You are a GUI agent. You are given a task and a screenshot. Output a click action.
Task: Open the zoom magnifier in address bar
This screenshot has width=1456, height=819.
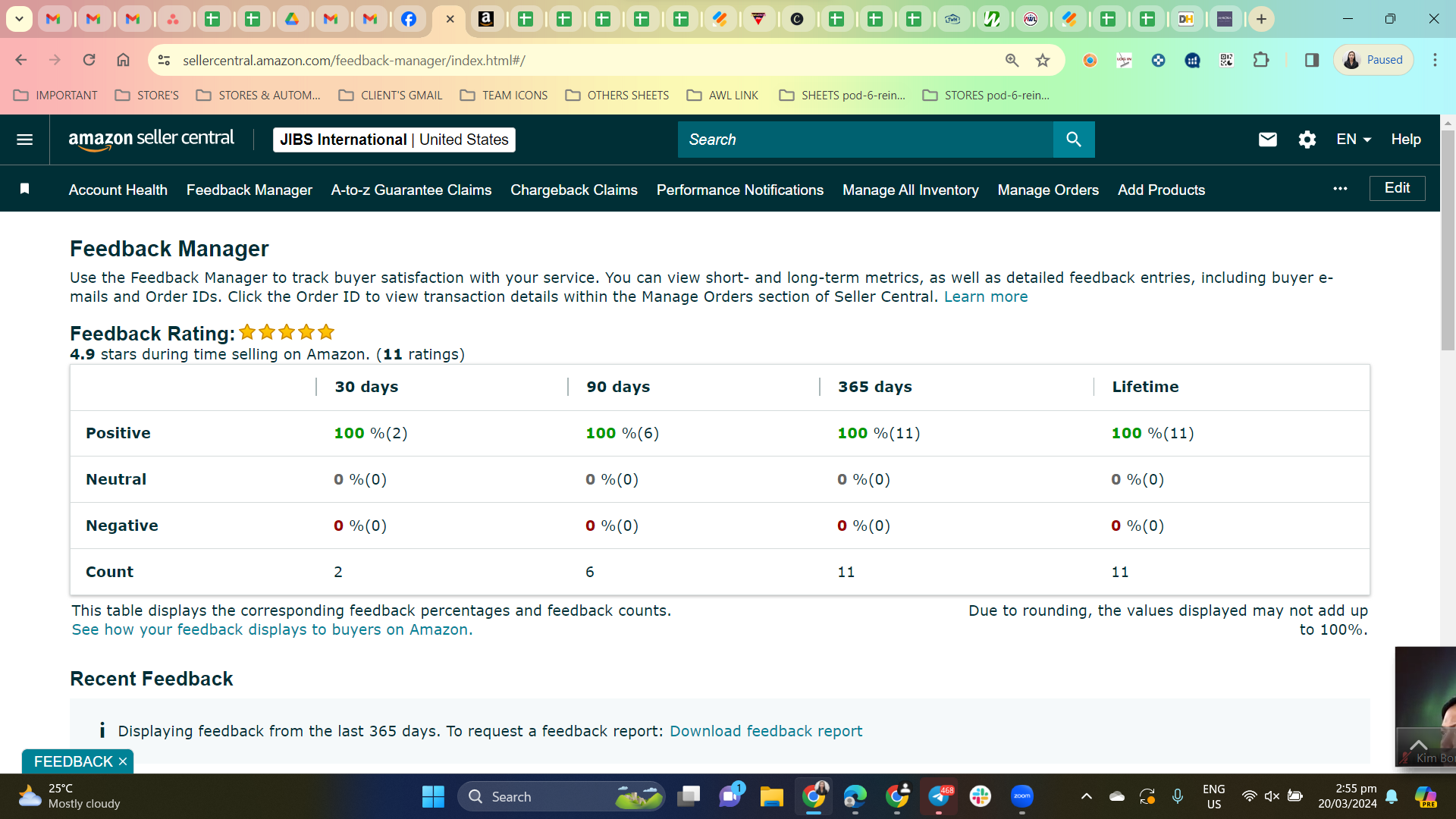tap(1012, 60)
